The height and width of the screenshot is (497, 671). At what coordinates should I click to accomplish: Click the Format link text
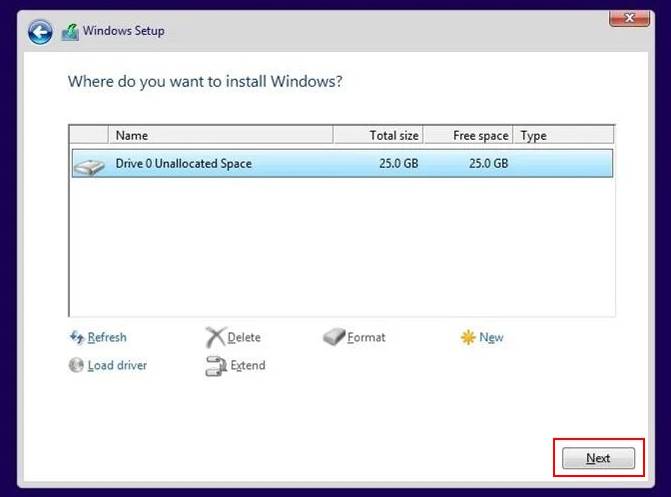(x=366, y=337)
